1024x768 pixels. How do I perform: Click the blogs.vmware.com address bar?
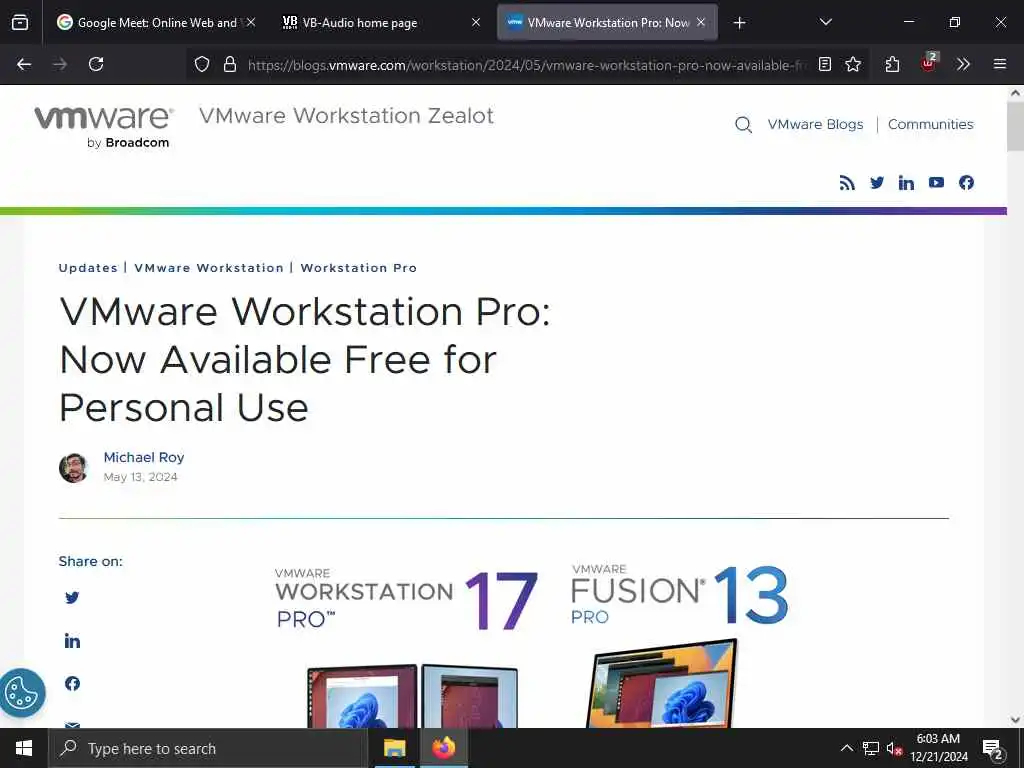coord(526,65)
